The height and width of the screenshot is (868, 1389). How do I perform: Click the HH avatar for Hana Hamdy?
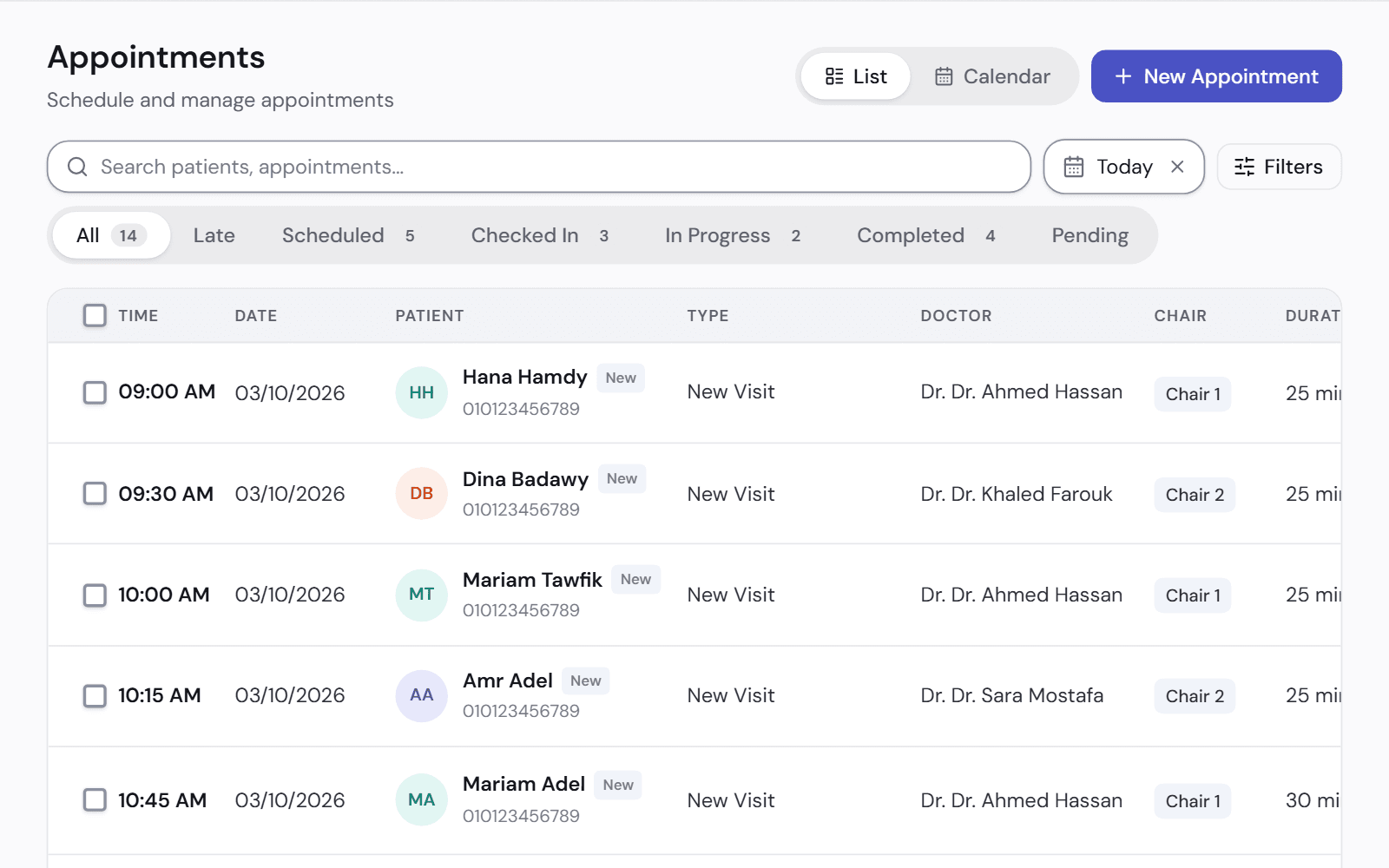[422, 392]
